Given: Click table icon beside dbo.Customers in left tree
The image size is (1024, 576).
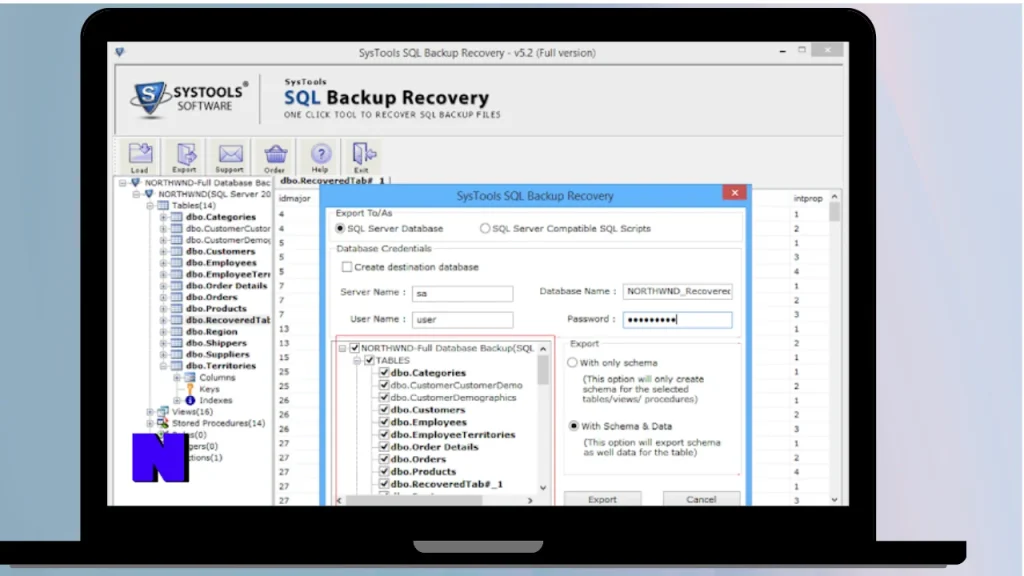Looking at the screenshot, I should click(x=176, y=251).
